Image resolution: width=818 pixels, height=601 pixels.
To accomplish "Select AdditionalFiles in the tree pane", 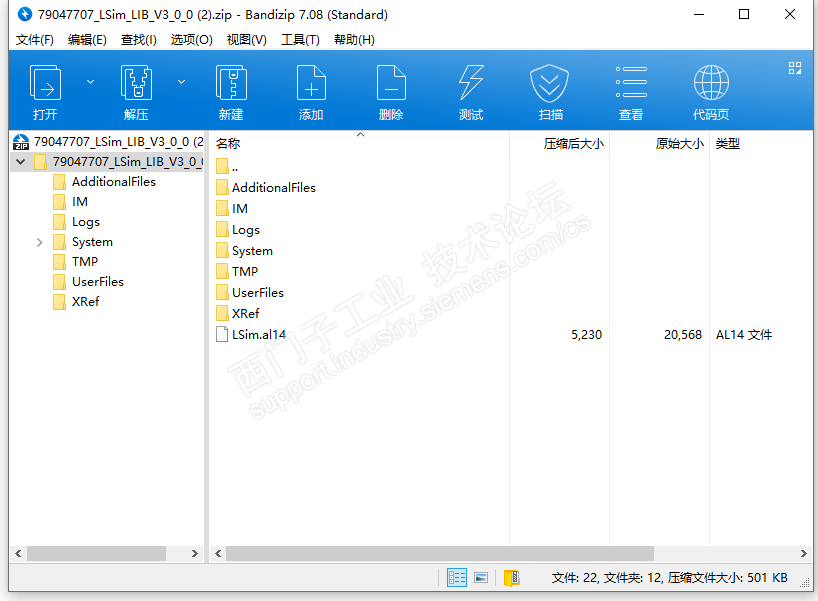I will click(x=114, y=182).
